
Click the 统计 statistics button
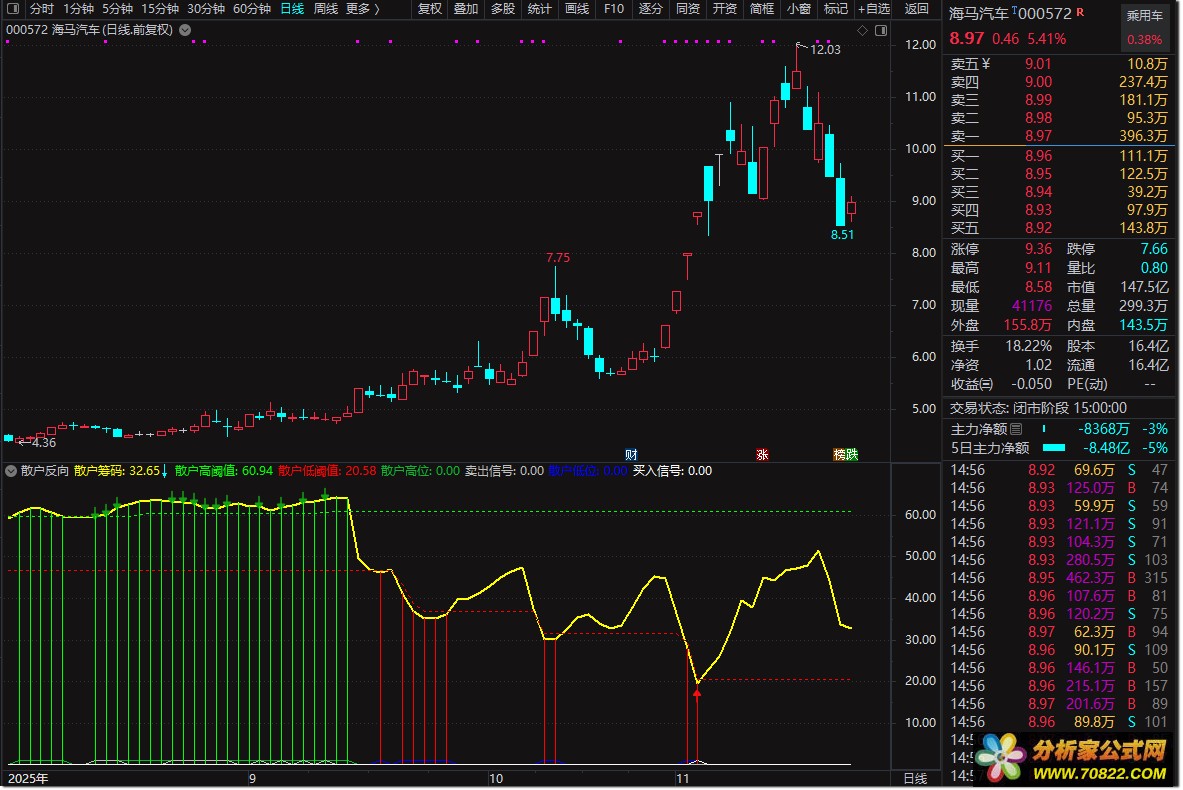tap(539, 9)
